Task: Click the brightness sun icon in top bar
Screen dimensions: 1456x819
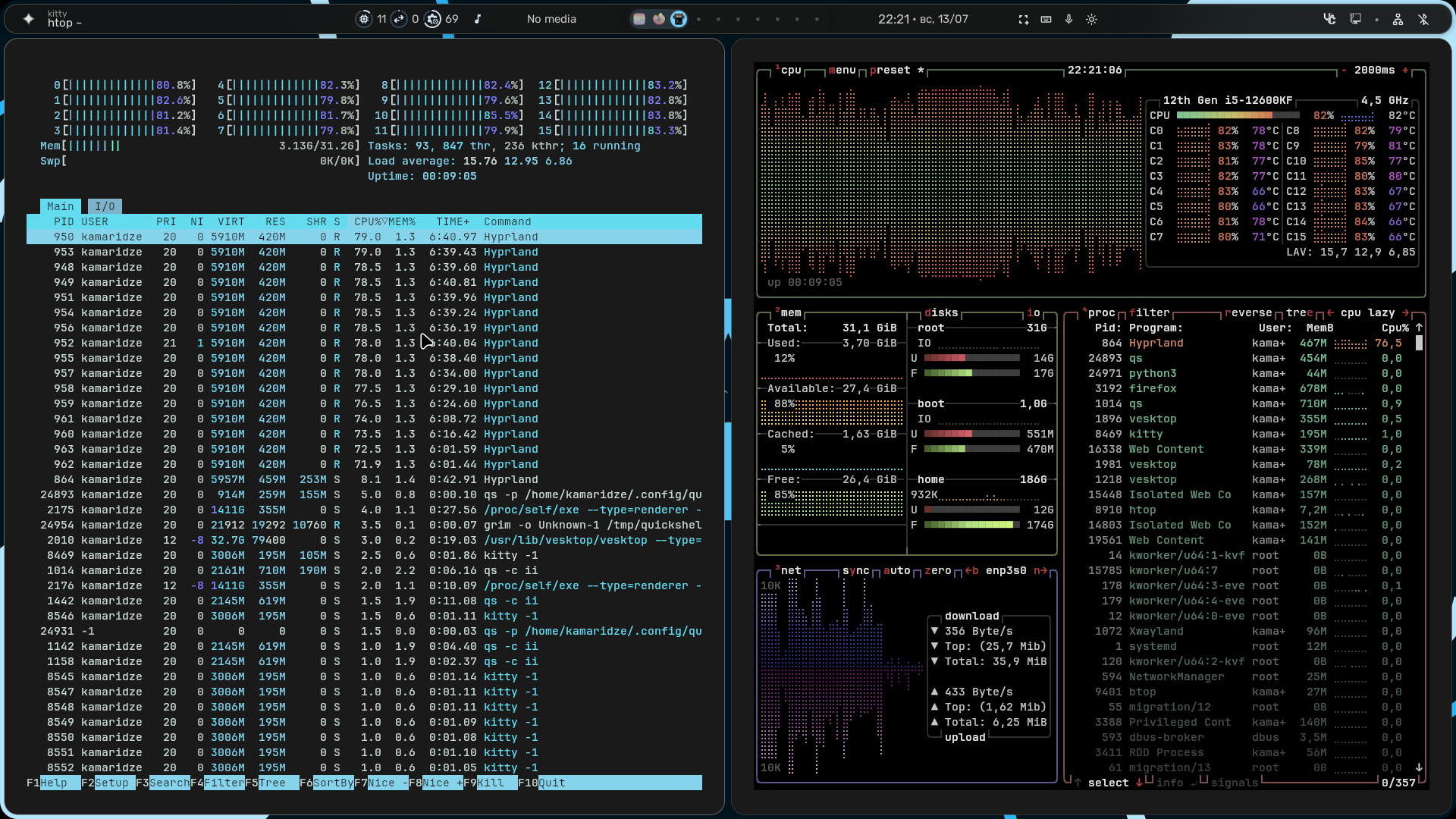Action: pyautogui.click(x=1091, y=19)
